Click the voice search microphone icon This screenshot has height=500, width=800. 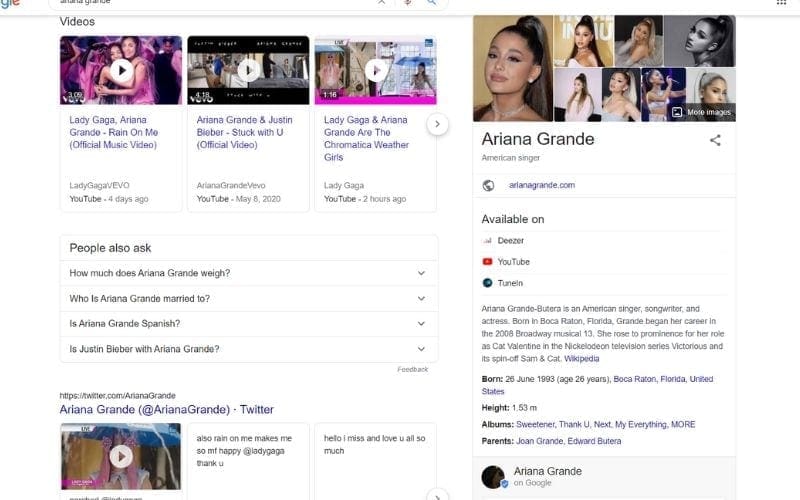pyautogui.click(x=407, y=3)
